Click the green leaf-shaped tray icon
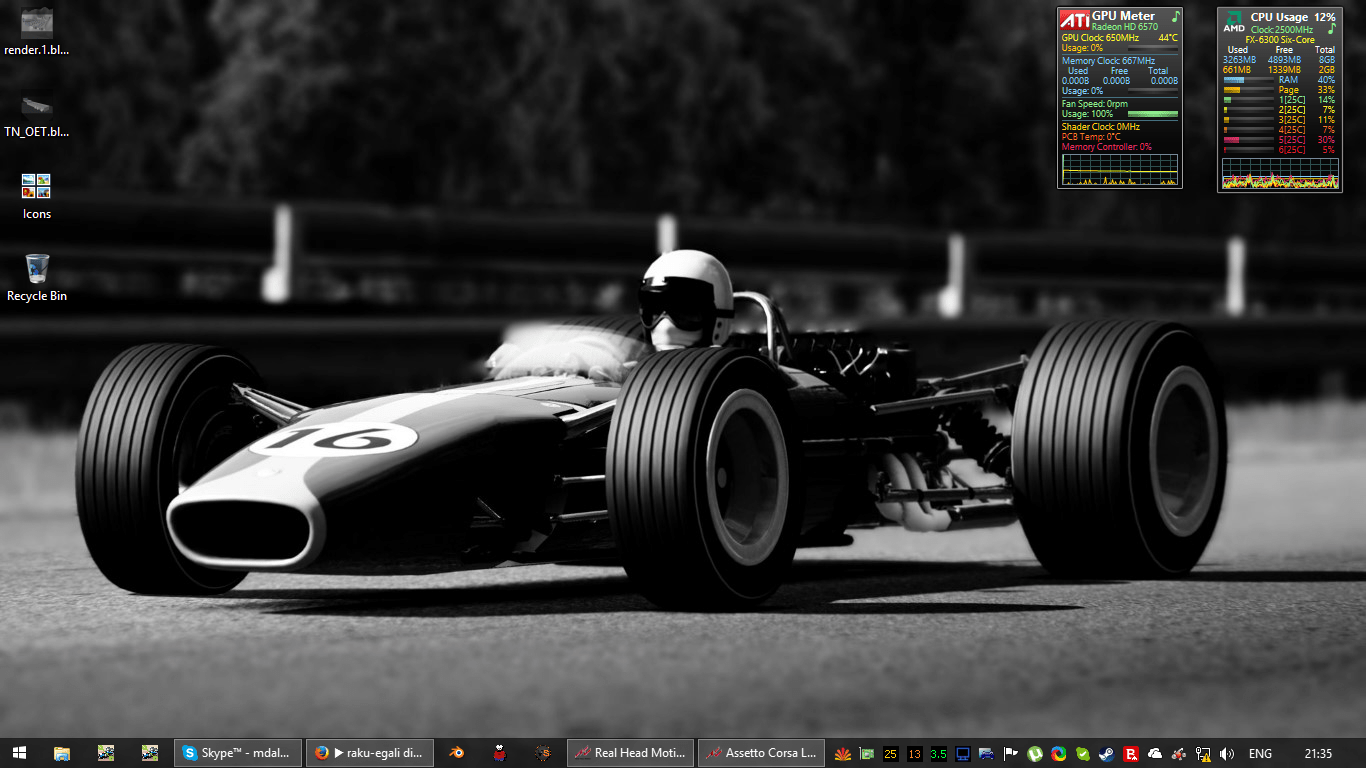Image resolution: width=1366 pixels, height=768 pixels. point(1083,754)
